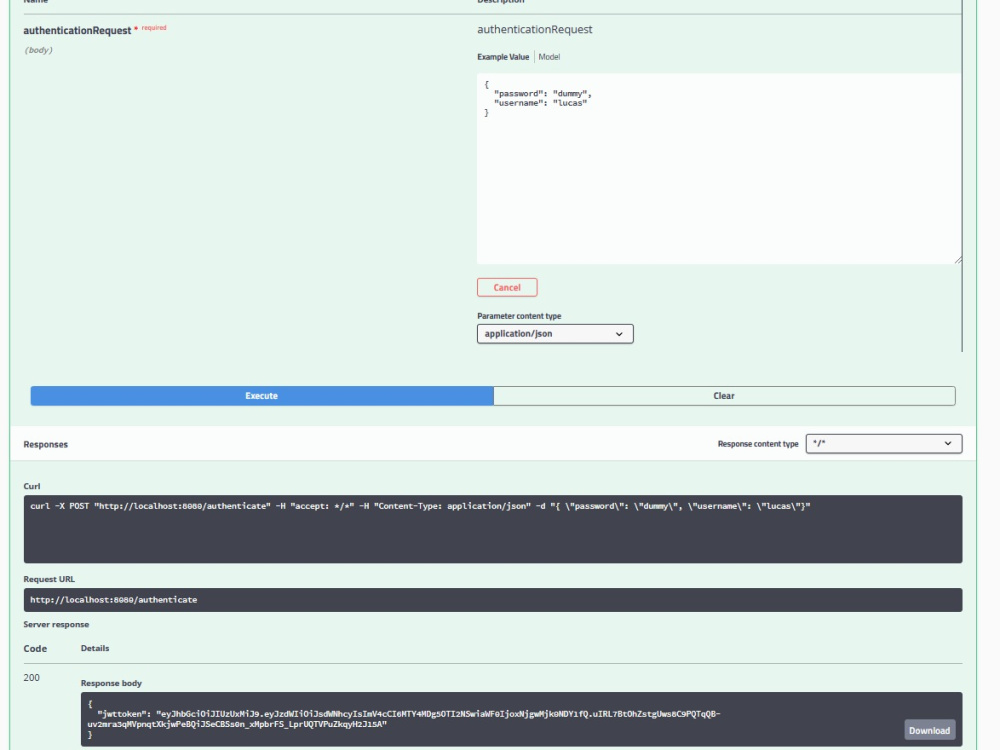1000x750 pixels.
Task: Download the response body
Action: coord(931,730)
